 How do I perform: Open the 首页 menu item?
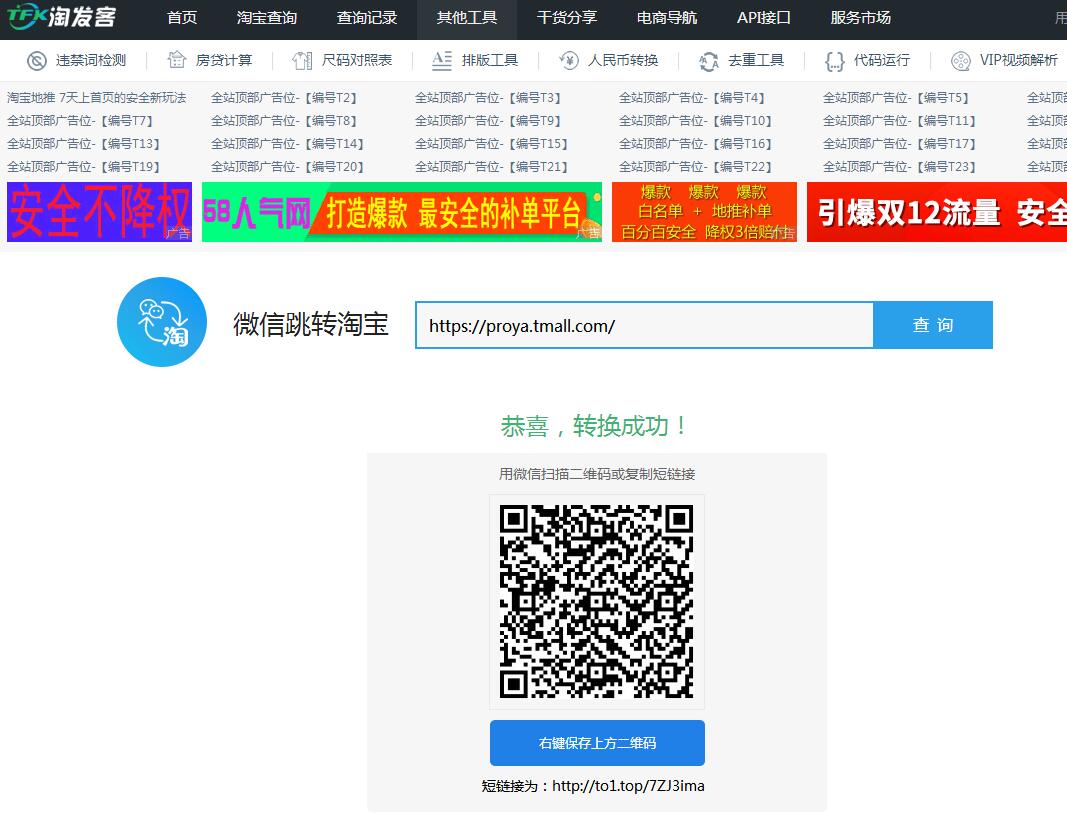[182, 18]
